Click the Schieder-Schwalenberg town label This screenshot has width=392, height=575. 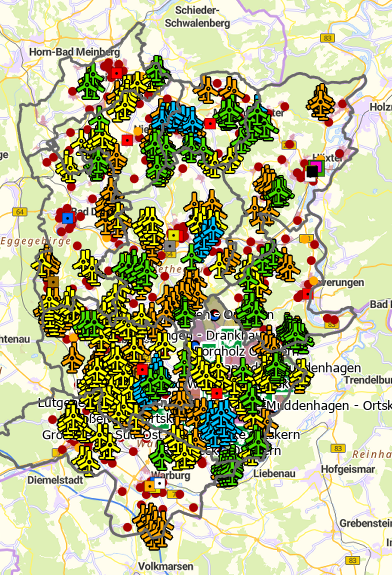pyautogui.click(x=197, y=17)
